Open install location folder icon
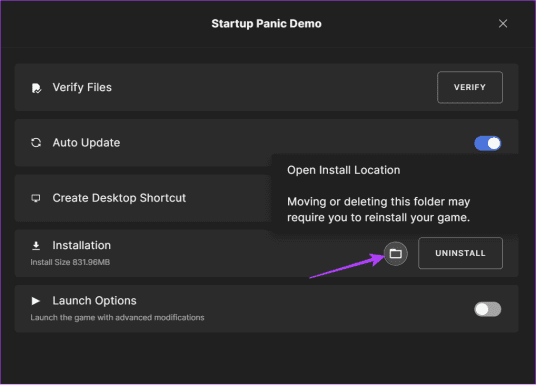This screenshot has width=536, height=385. coord(396,253)
